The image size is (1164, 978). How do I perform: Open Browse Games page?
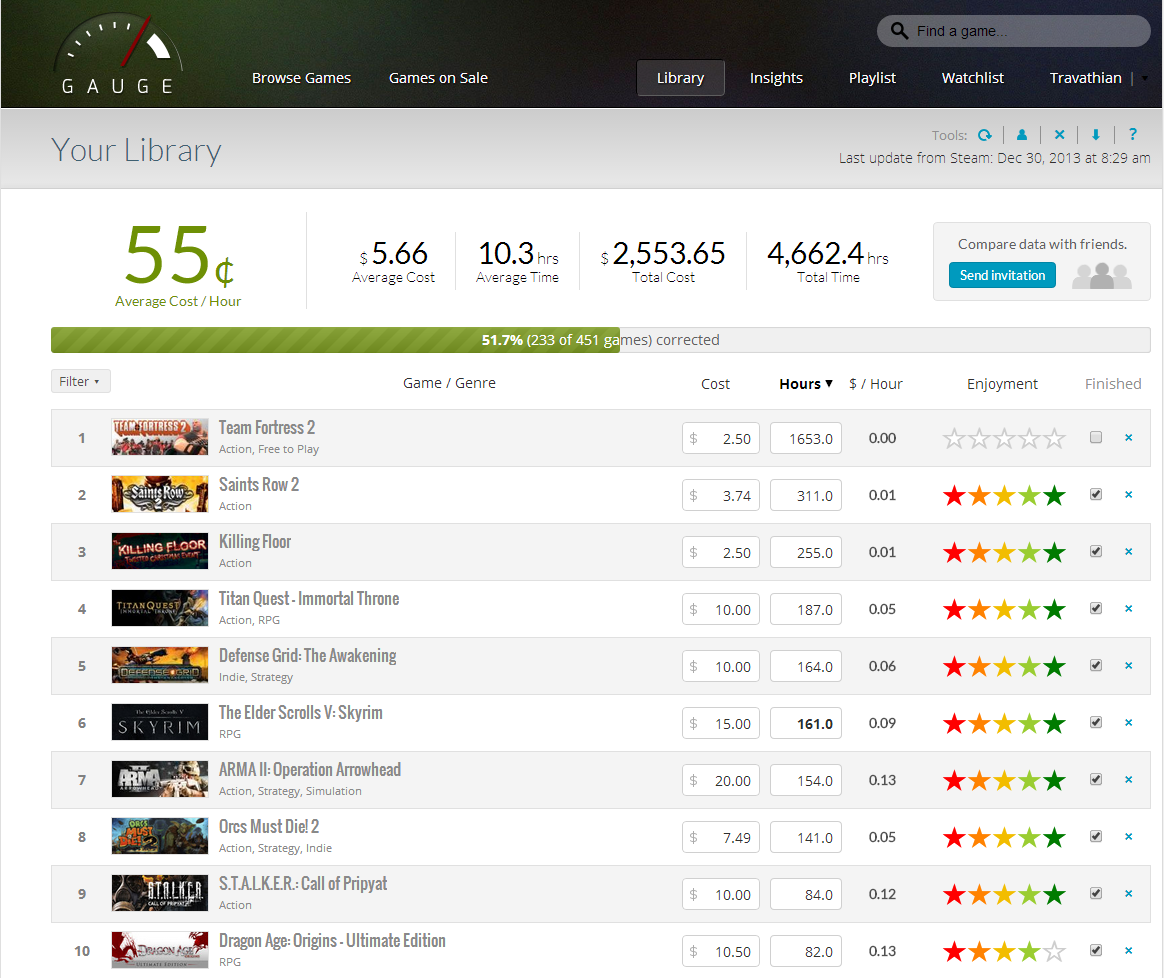pyautogui.click(x=301, y=78)
